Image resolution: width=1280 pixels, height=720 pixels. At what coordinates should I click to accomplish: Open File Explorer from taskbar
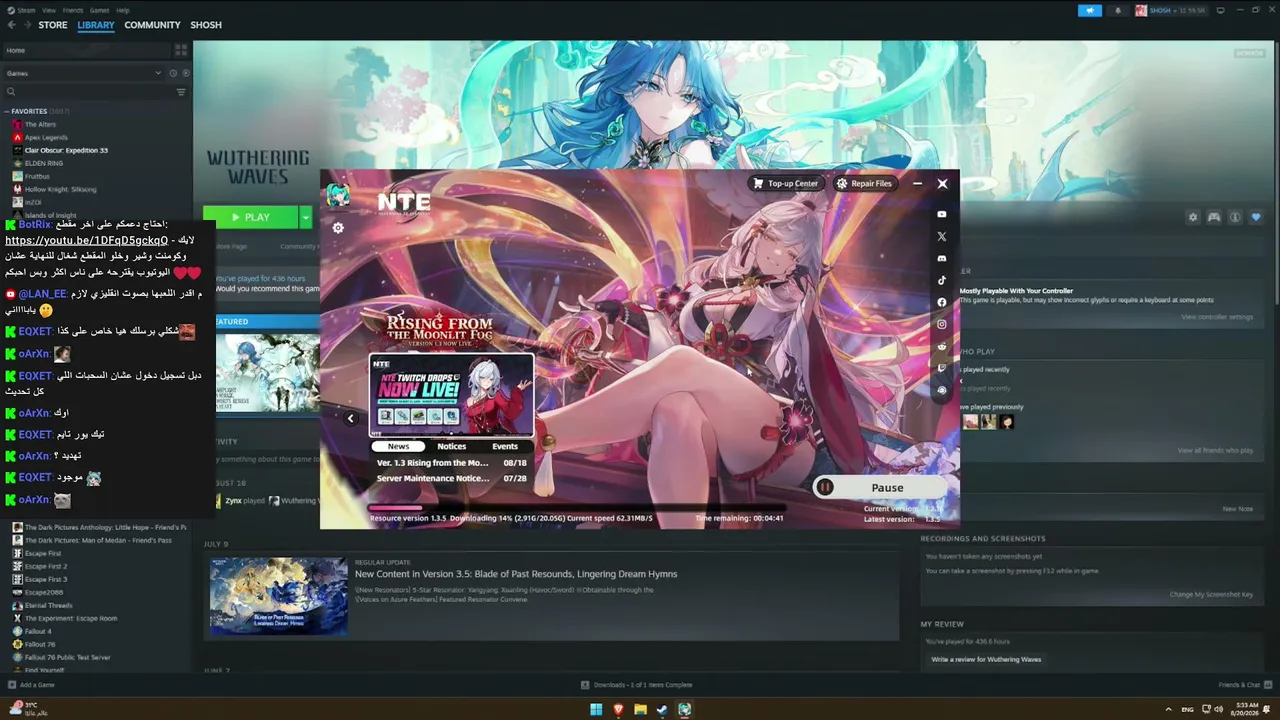(640, 710)
